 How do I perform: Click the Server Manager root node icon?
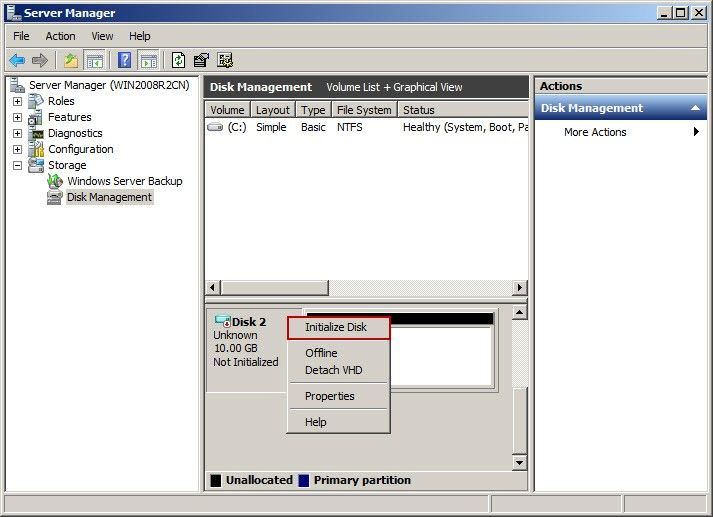point(17,85)
